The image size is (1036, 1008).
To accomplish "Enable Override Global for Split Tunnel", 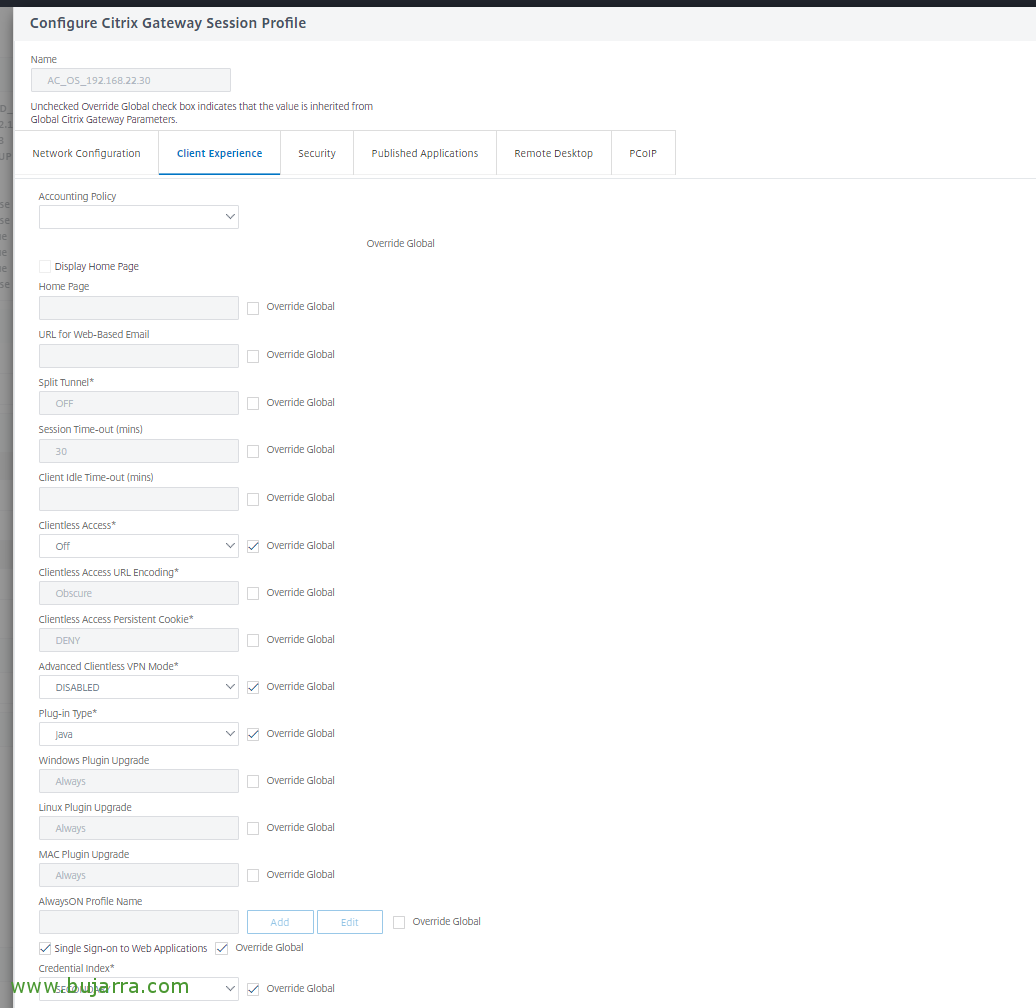I will [253, 404].
